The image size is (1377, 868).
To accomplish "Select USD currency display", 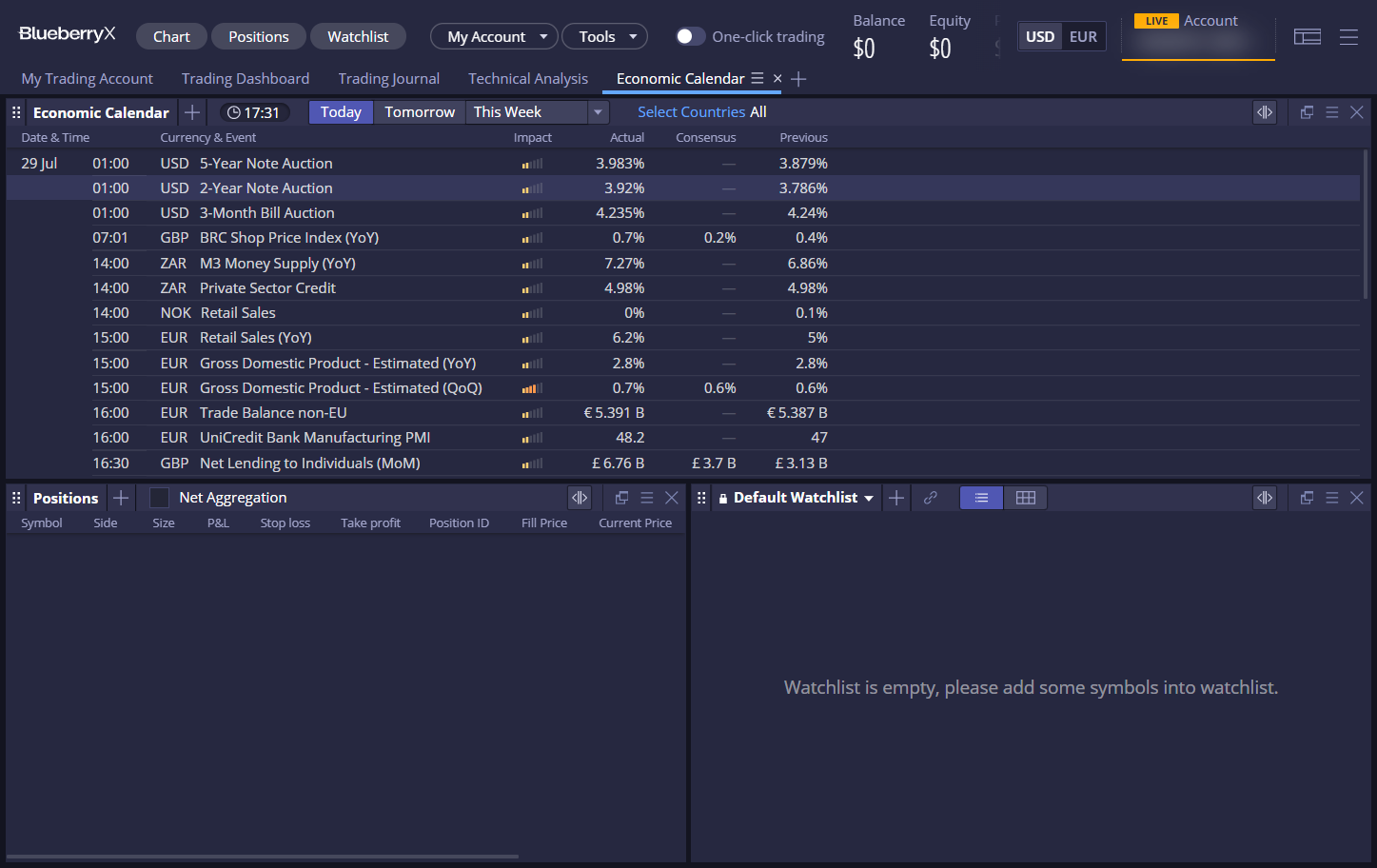I will [1040, 37].
